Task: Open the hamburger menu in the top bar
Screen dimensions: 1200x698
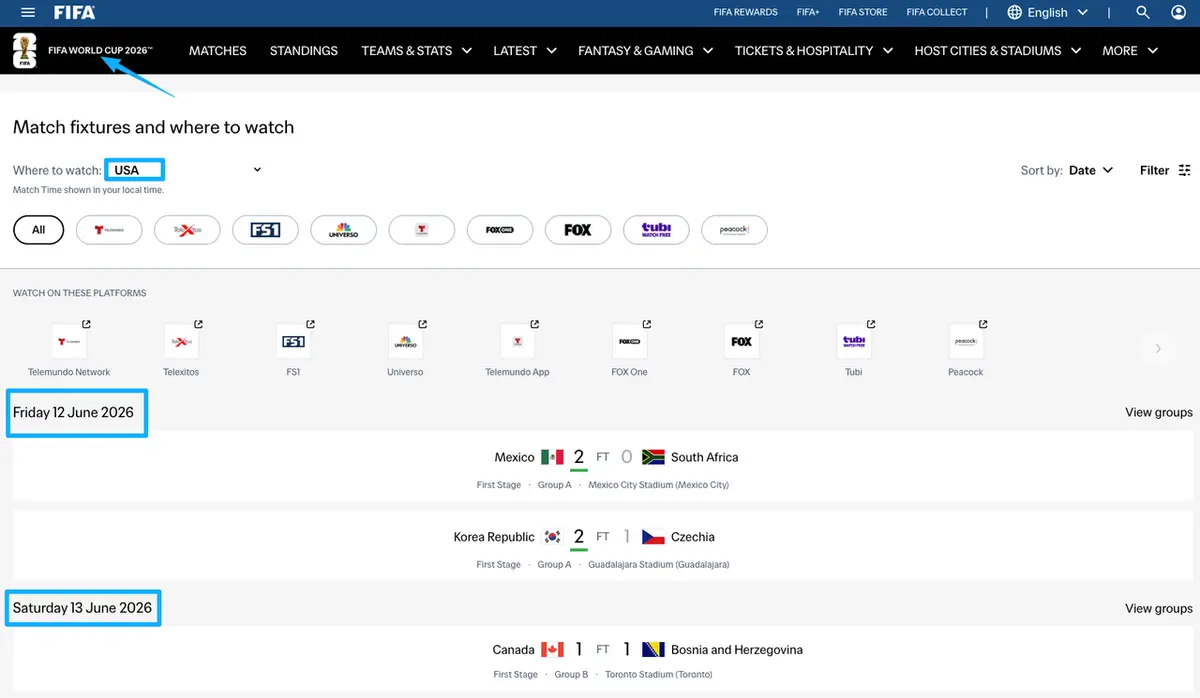Action: [28, 13]
